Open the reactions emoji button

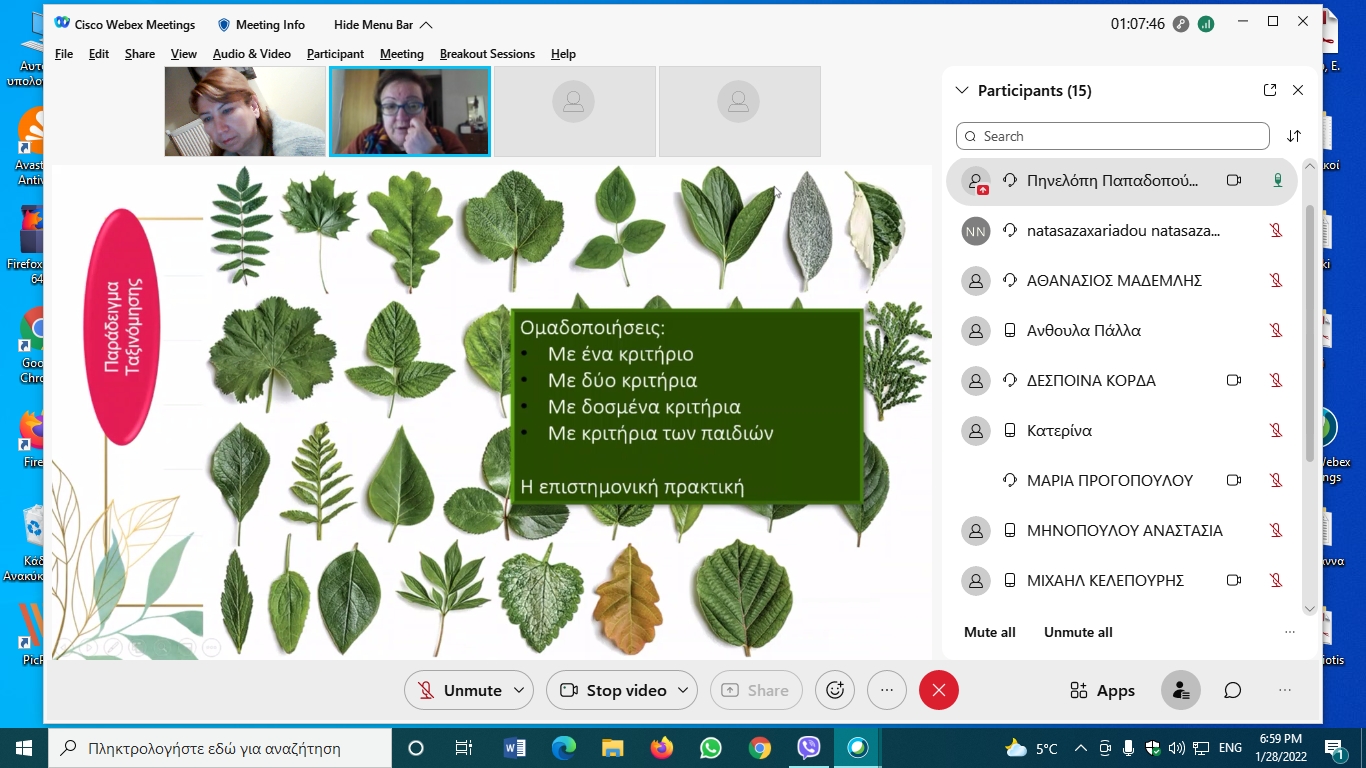(x=835, y=690)
